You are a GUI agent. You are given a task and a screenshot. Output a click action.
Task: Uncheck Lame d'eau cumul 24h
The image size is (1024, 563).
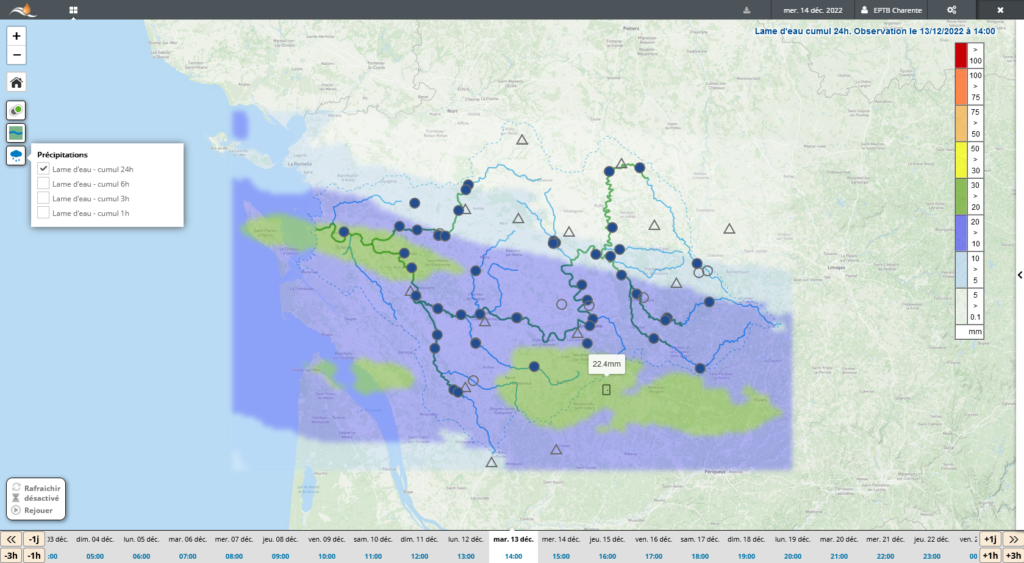click(x=43, y=169)
